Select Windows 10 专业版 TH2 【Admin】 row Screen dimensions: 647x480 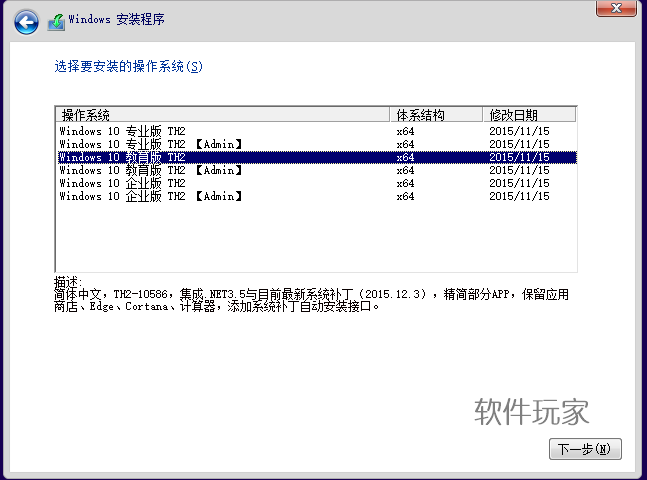pyautogui.click(x=316, y=144)
